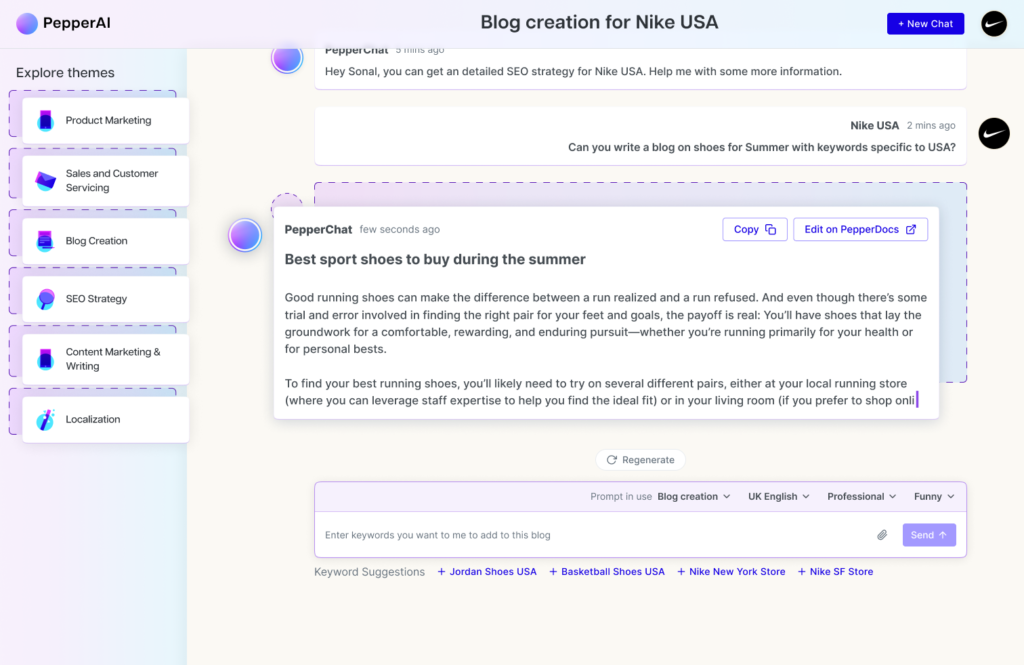The image size is (1024, 665).
Task: Expand the Professional tone dropdown
Action: pyautogui.click(x=862, y=497)
